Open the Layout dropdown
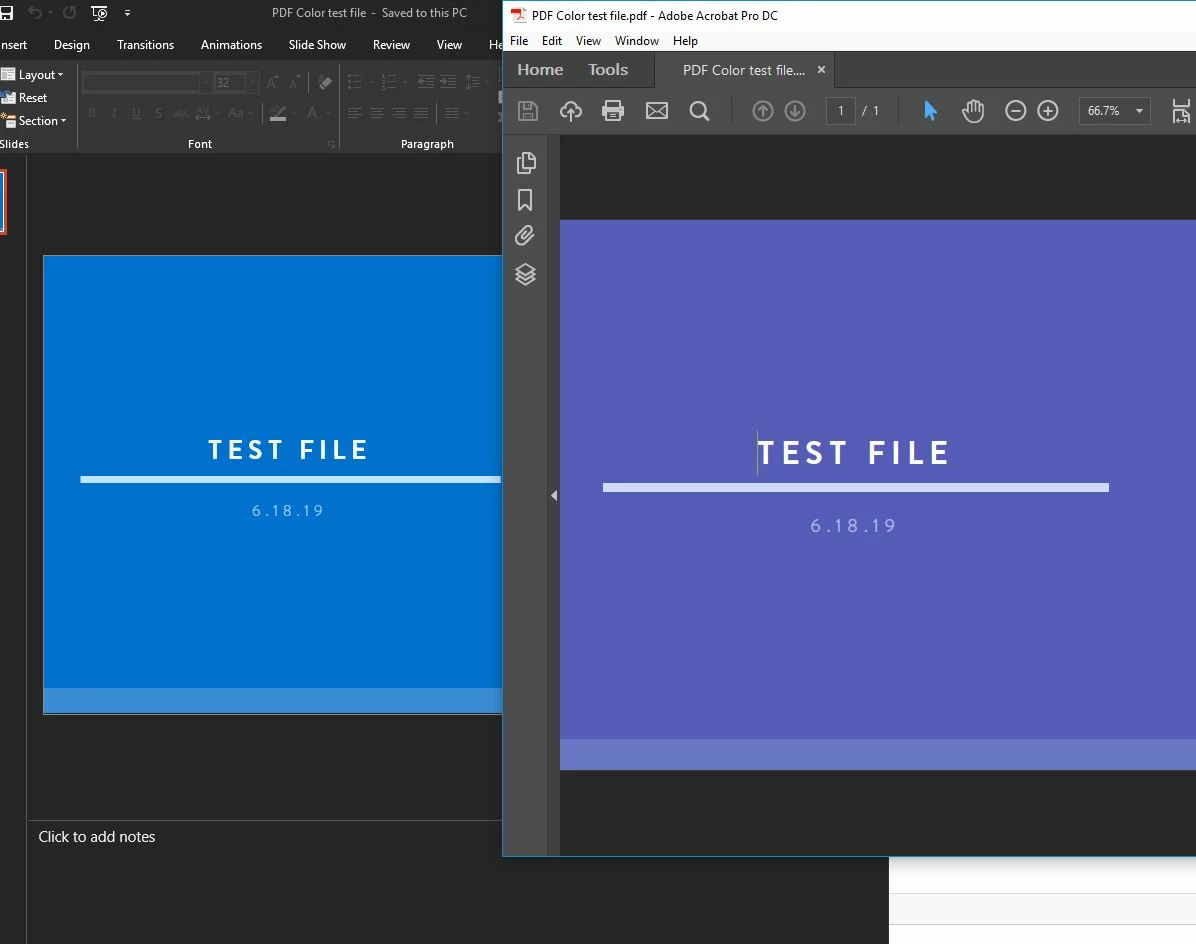 (x=33, y=75)
